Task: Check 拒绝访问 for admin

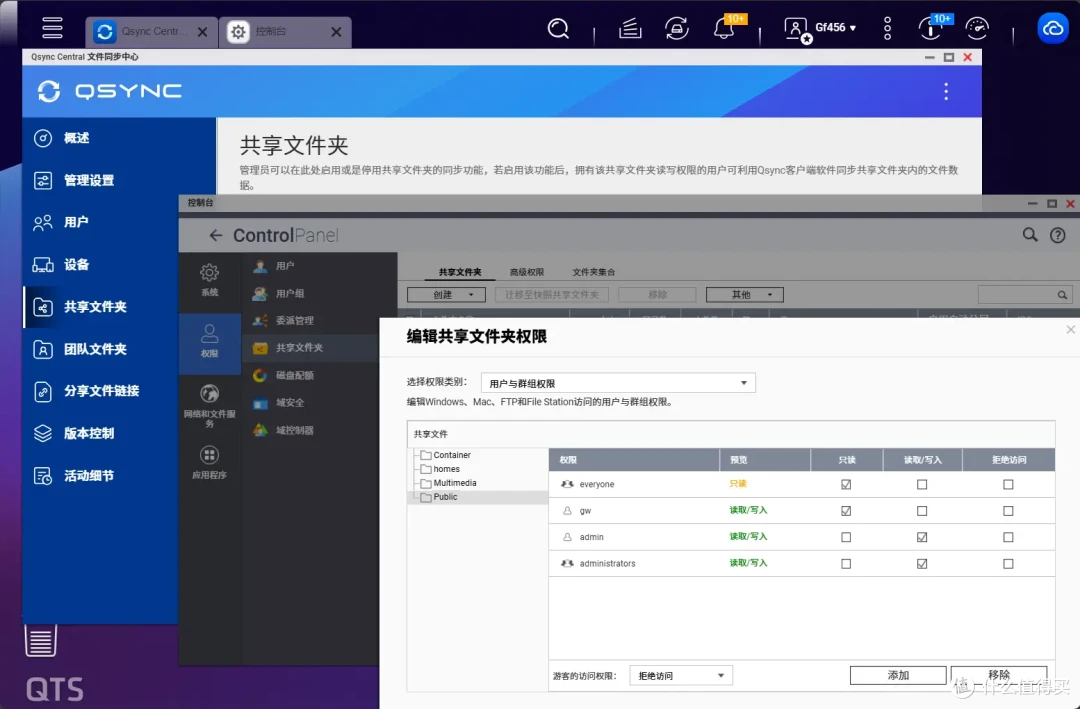Action: tap(1008, 537)
